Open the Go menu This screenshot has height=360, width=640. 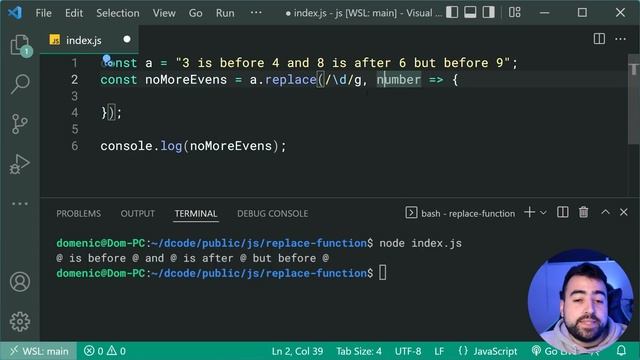pos(196,13)
